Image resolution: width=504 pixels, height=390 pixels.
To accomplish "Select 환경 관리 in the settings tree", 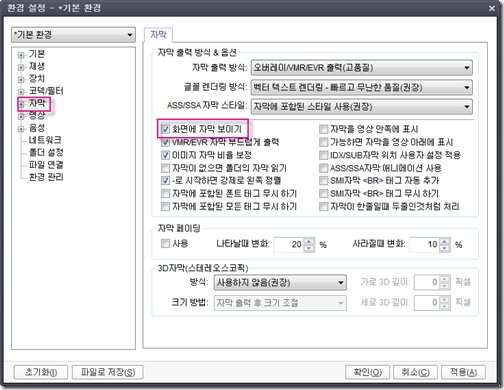I will pyautogui.click(x=46, y=177).
